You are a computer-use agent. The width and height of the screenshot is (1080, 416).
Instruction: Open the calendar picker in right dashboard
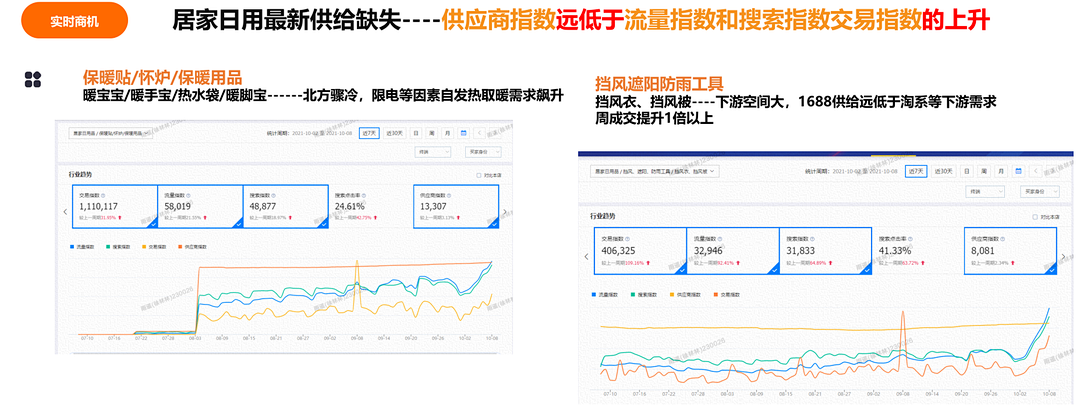[1019, 171]
